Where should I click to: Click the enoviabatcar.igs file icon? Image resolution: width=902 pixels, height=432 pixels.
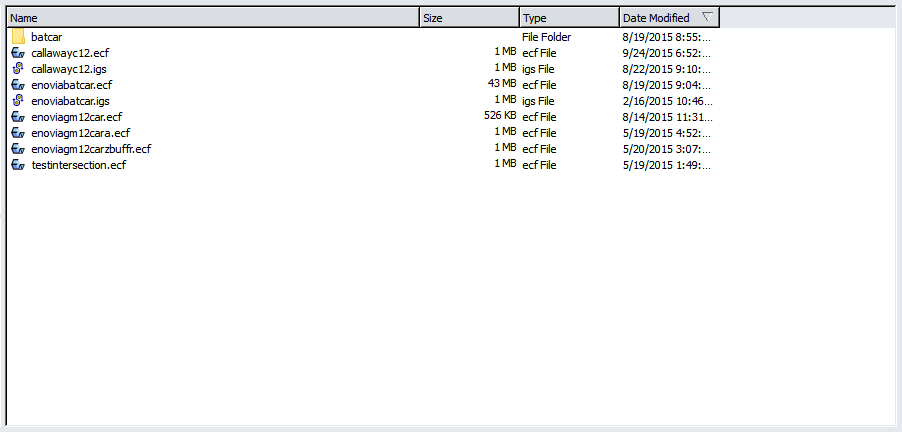(18, 101)
